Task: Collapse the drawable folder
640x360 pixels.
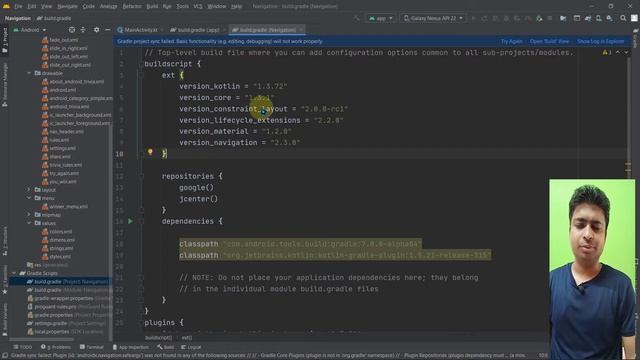Action: (29, 73)
